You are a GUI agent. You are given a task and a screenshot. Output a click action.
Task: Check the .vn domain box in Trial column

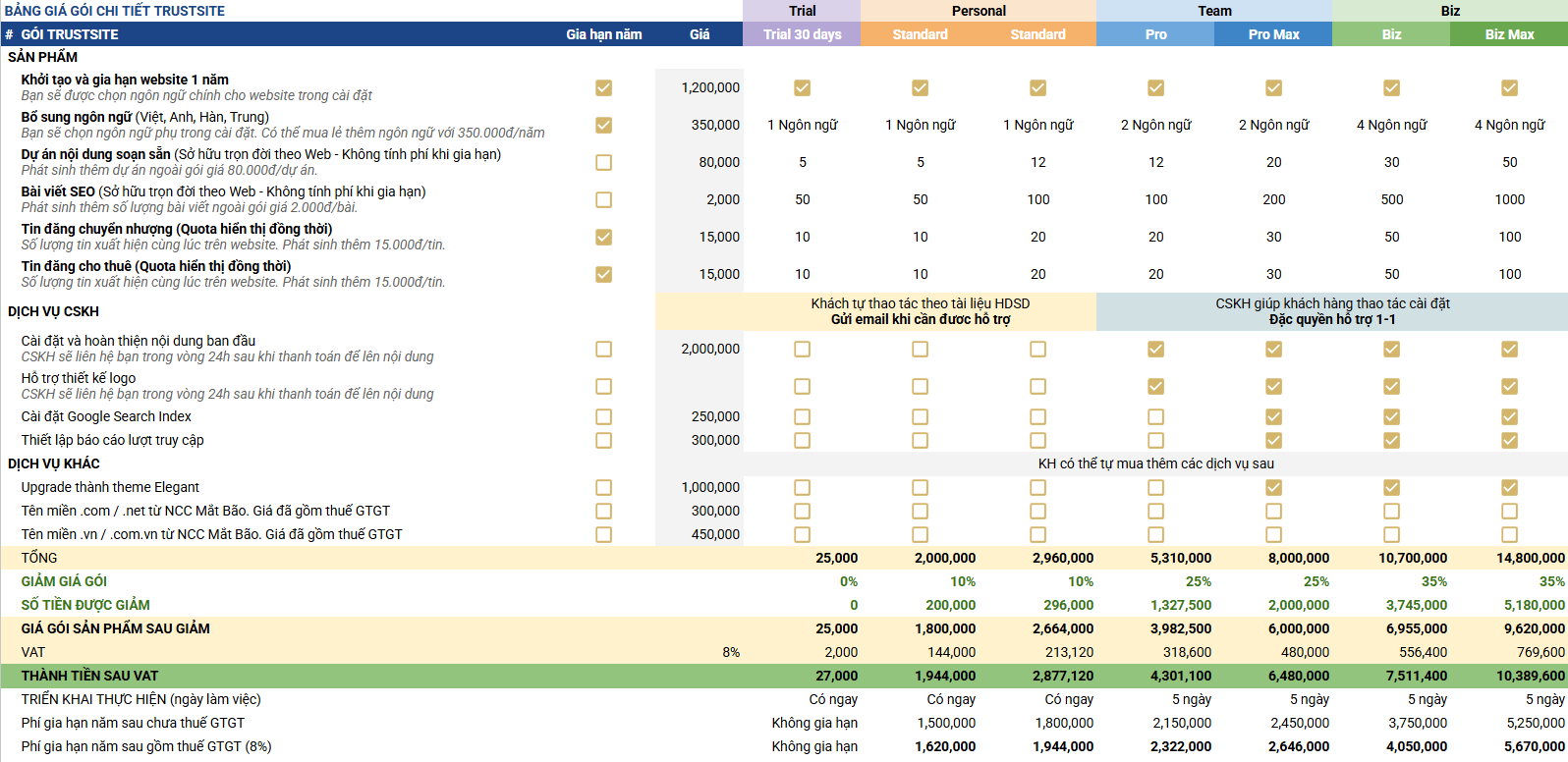click(x=802, y=534)
